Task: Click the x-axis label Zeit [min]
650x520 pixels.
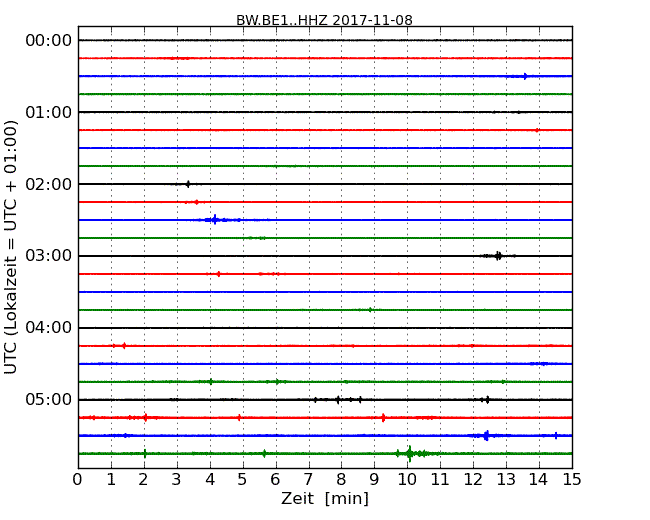Action: (325, 498)
